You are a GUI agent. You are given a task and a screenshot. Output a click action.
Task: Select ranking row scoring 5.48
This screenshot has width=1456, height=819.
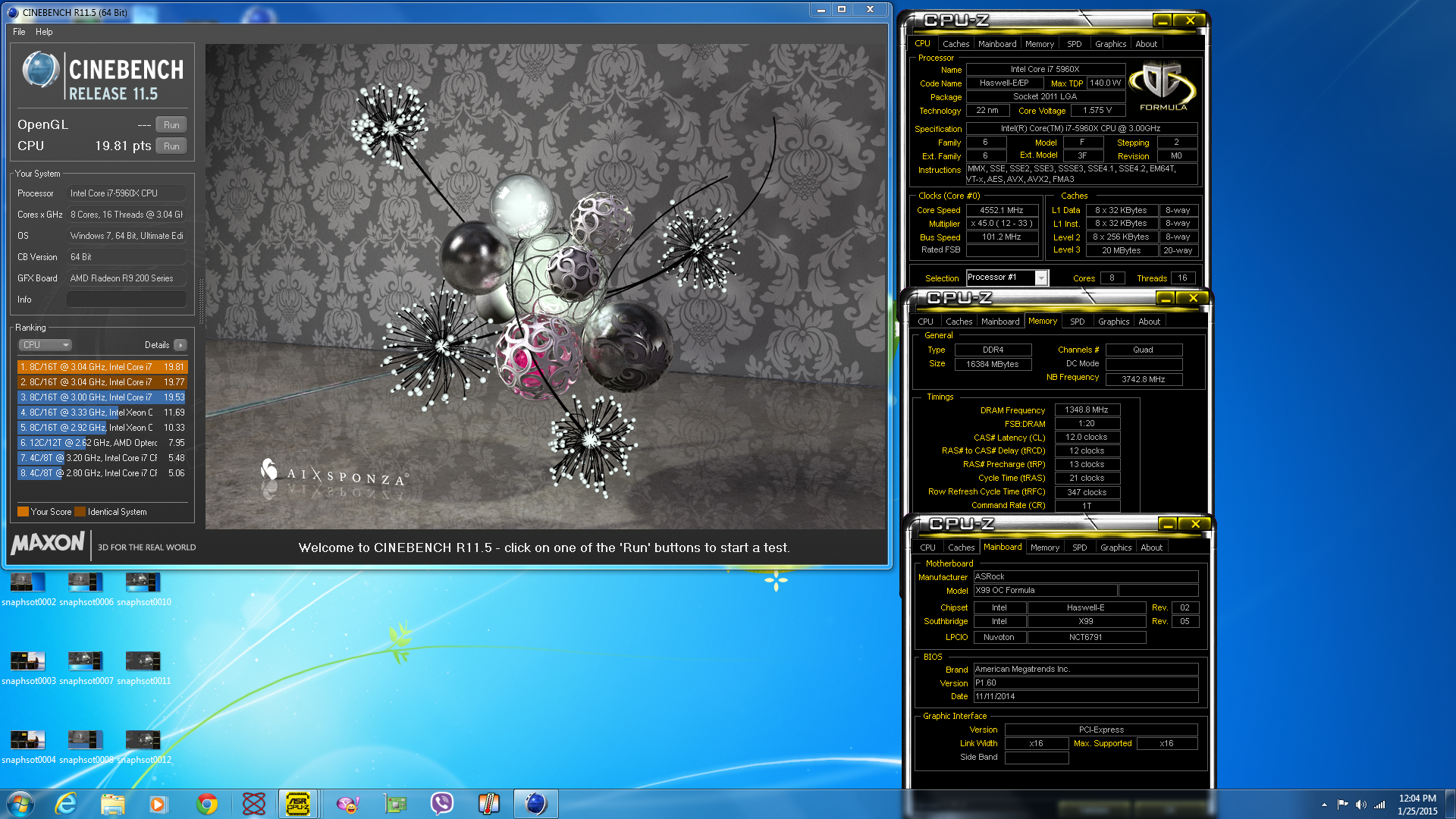click(x=102, y=458)
